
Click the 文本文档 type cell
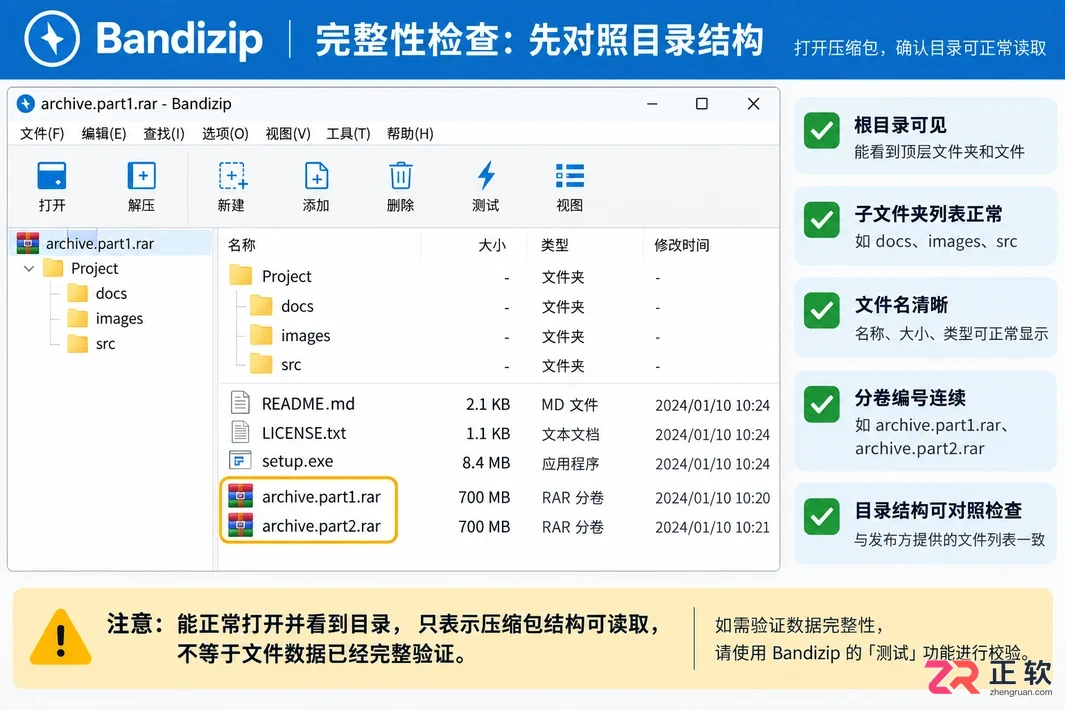pyautogui.click(x=570, y=434)
